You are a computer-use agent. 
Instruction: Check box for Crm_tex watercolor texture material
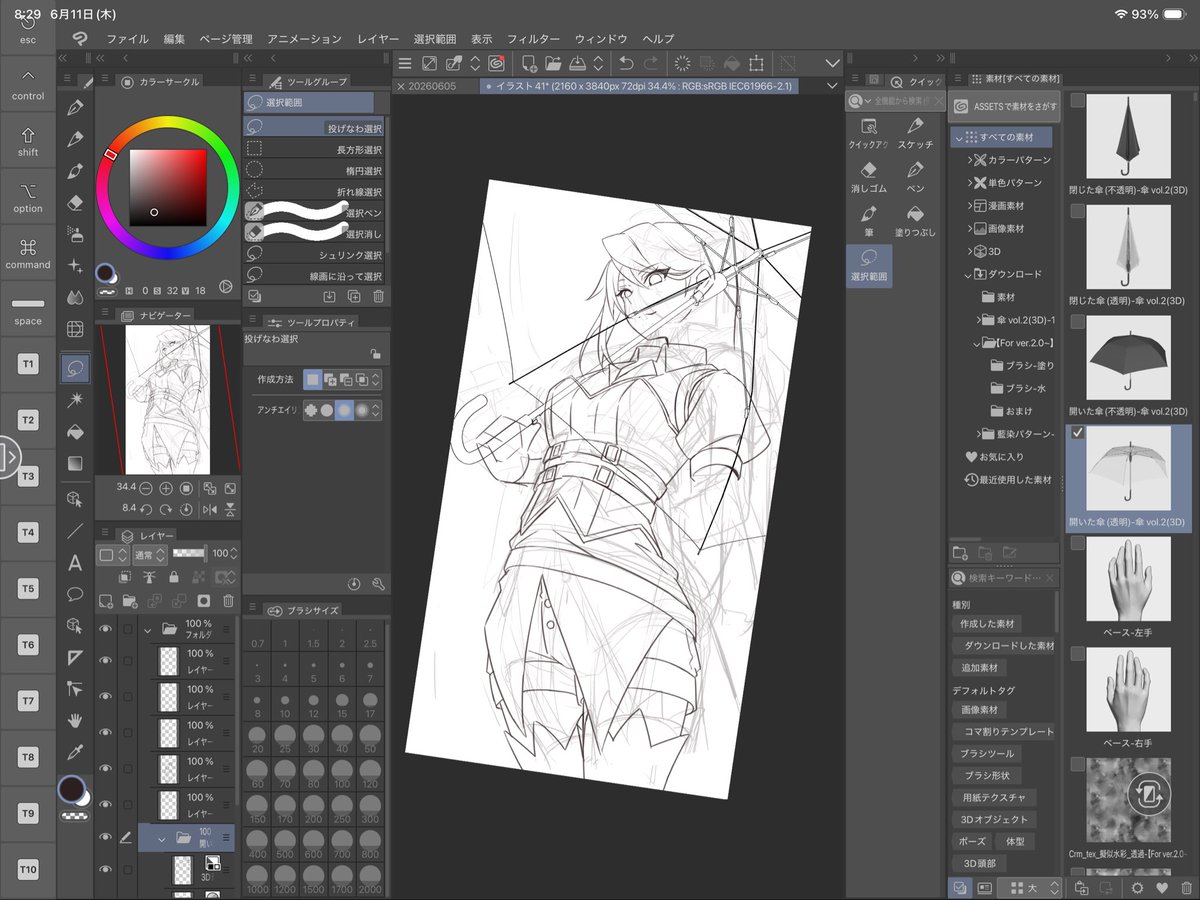pos(1078,764)
